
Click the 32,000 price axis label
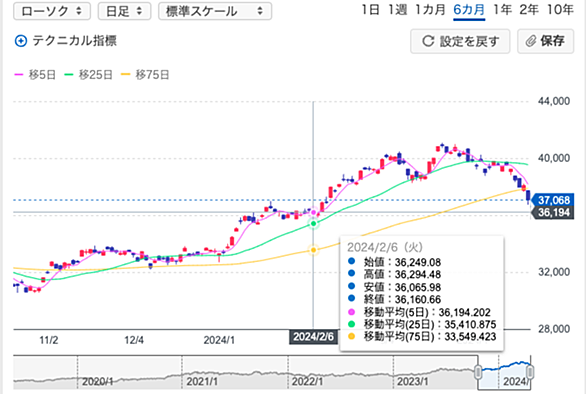point(554,272)
